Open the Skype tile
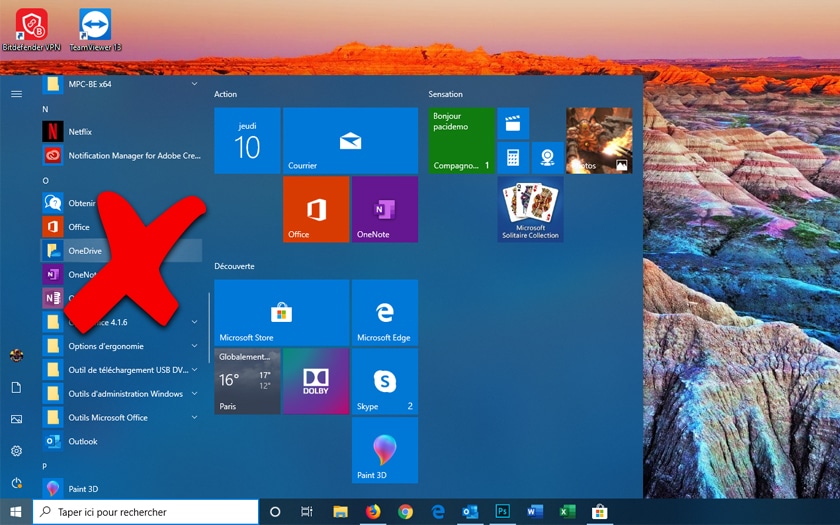The height and width of the screenshot is (525, 840). tap(384, 381)
